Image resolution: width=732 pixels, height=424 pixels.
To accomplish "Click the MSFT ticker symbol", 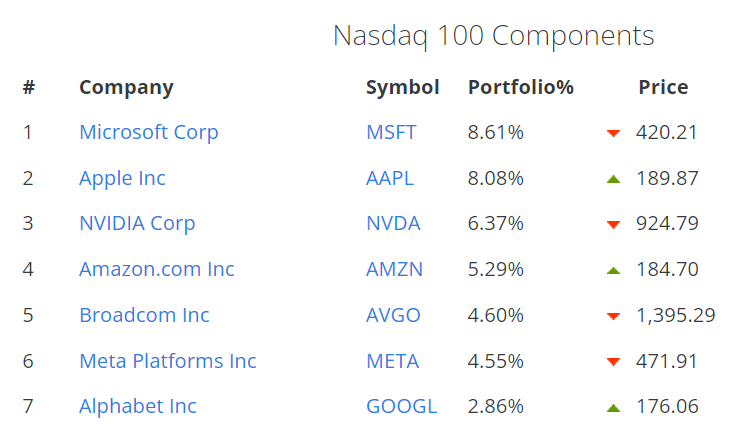I will pyautogui.click(x=391, y=132).
